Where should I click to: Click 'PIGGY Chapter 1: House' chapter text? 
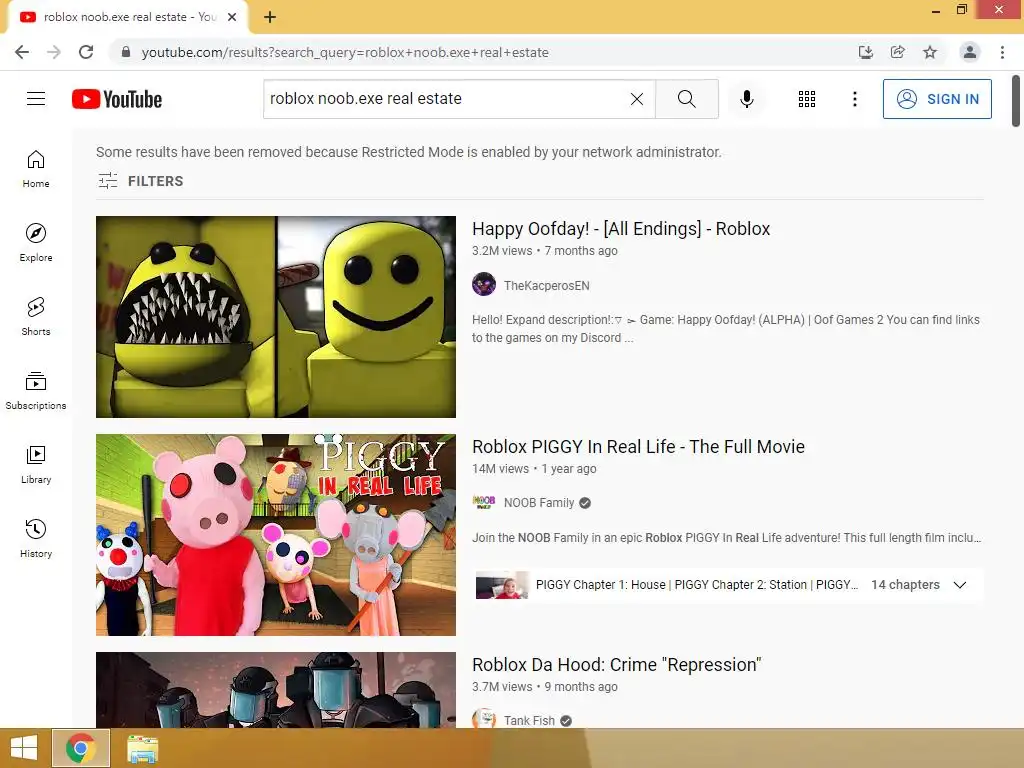[601, 584]
